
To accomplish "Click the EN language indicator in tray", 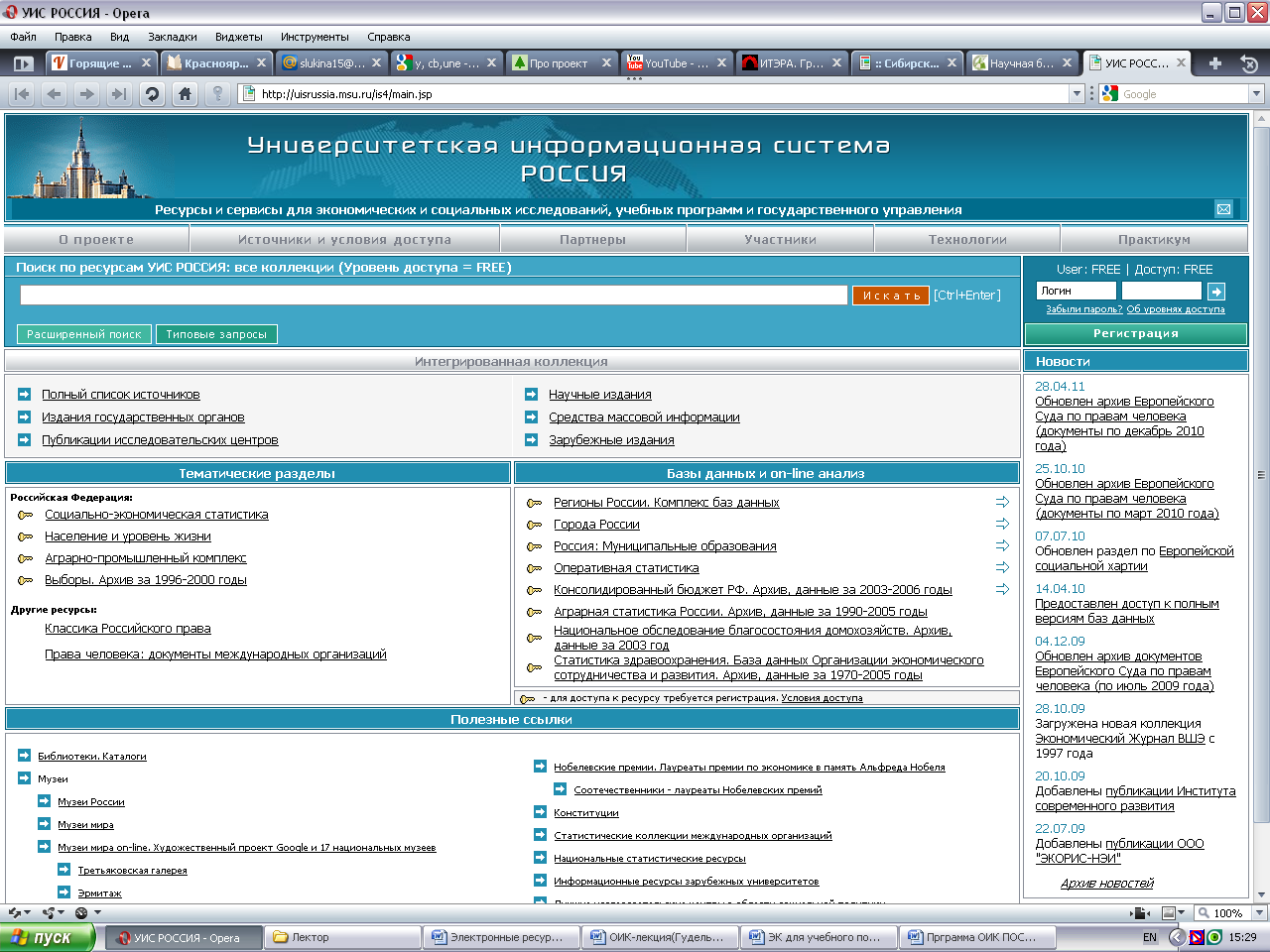I will pyautogui.click(x=1150, y=937).
